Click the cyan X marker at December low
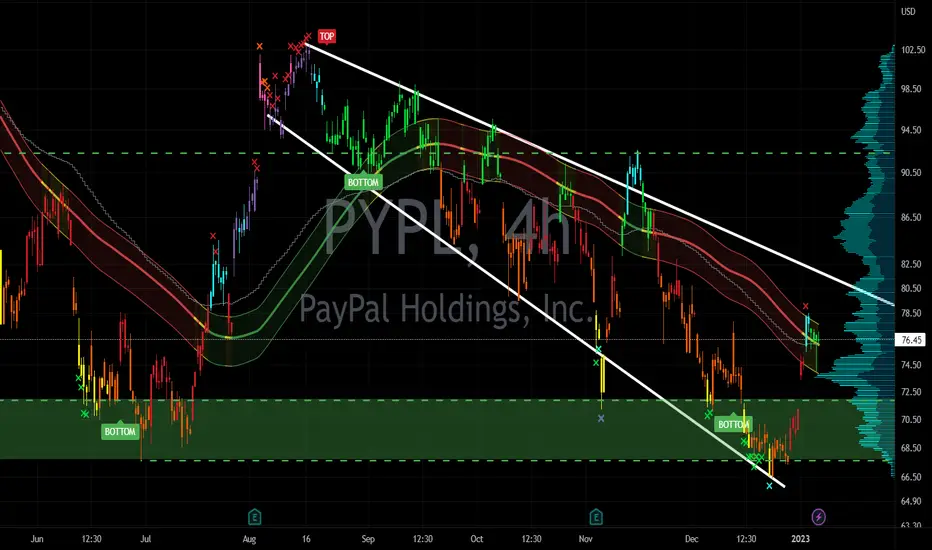Image resolution: width=932 pixels, height=550 pixels. [x=769, y=486]
